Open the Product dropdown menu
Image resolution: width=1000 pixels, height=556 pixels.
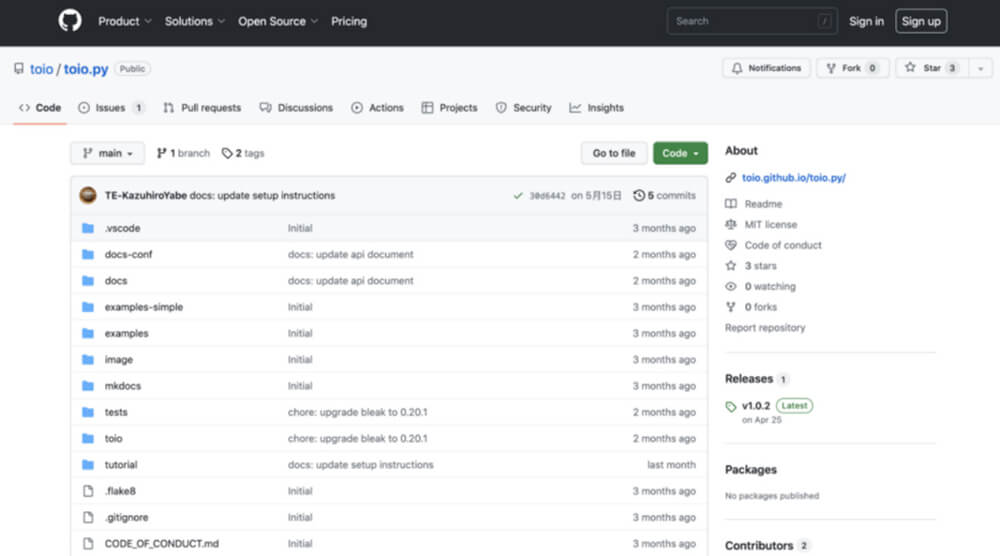pyautogui.click(x=124, y=21)
